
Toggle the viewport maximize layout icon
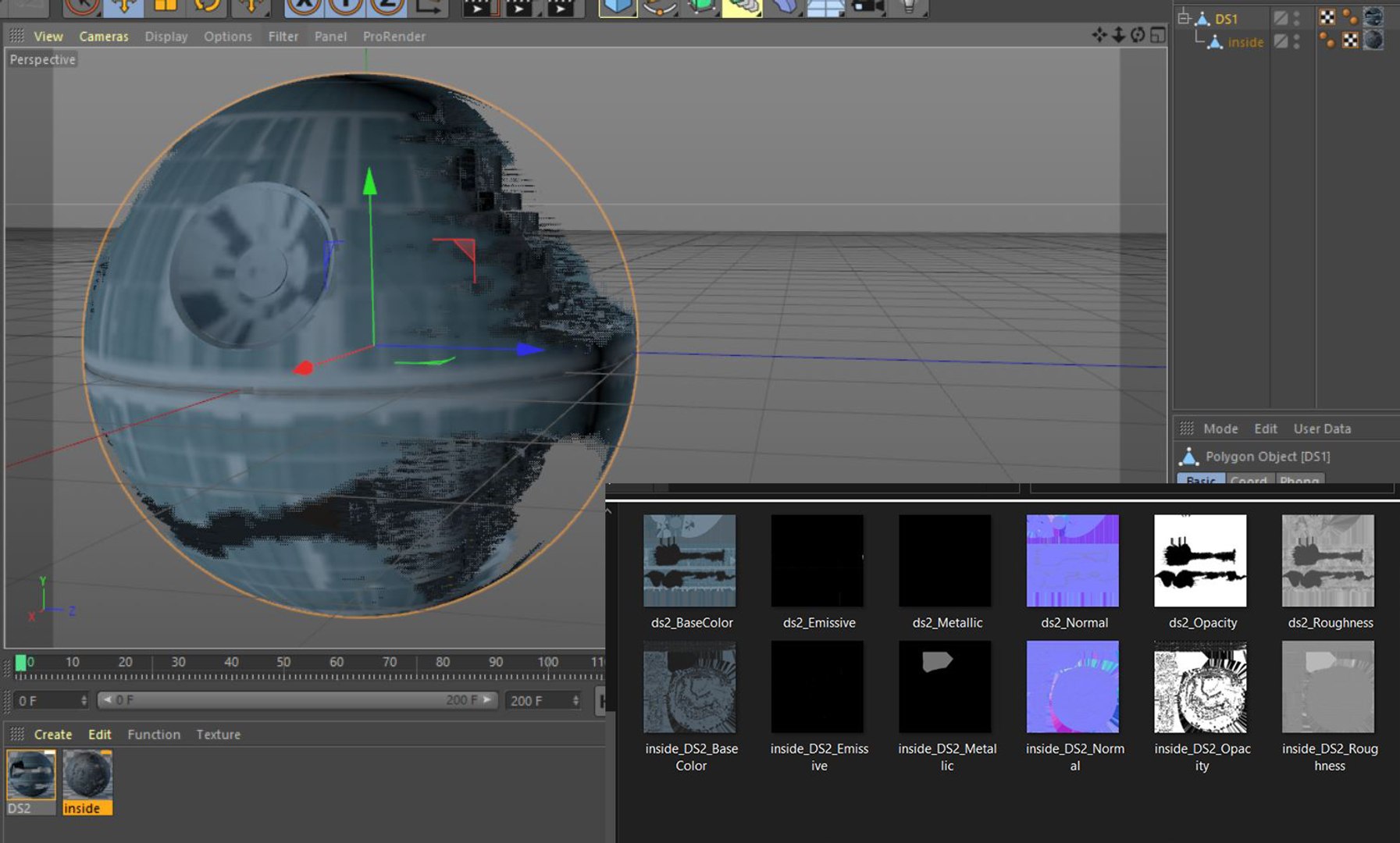[1158, 35]
